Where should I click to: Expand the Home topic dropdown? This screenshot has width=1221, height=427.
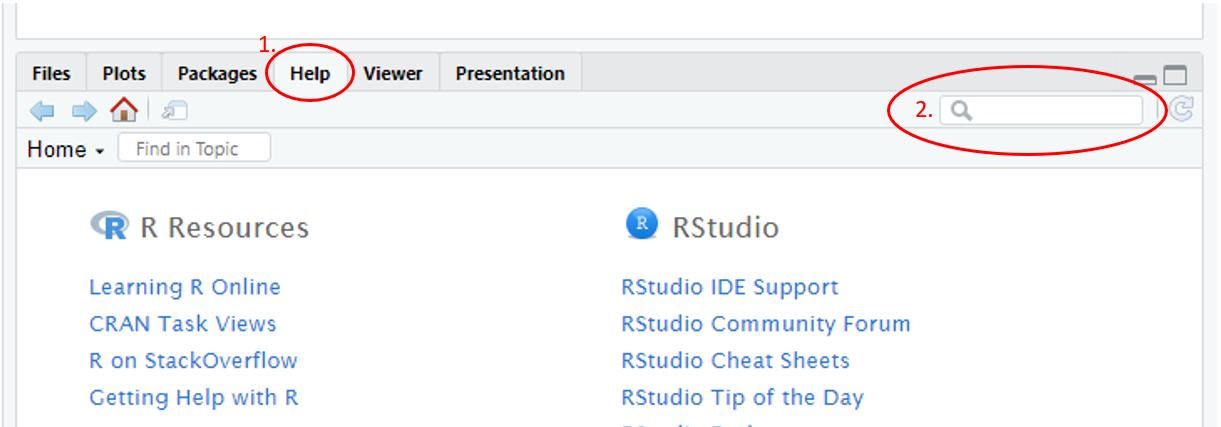[66, 149]
